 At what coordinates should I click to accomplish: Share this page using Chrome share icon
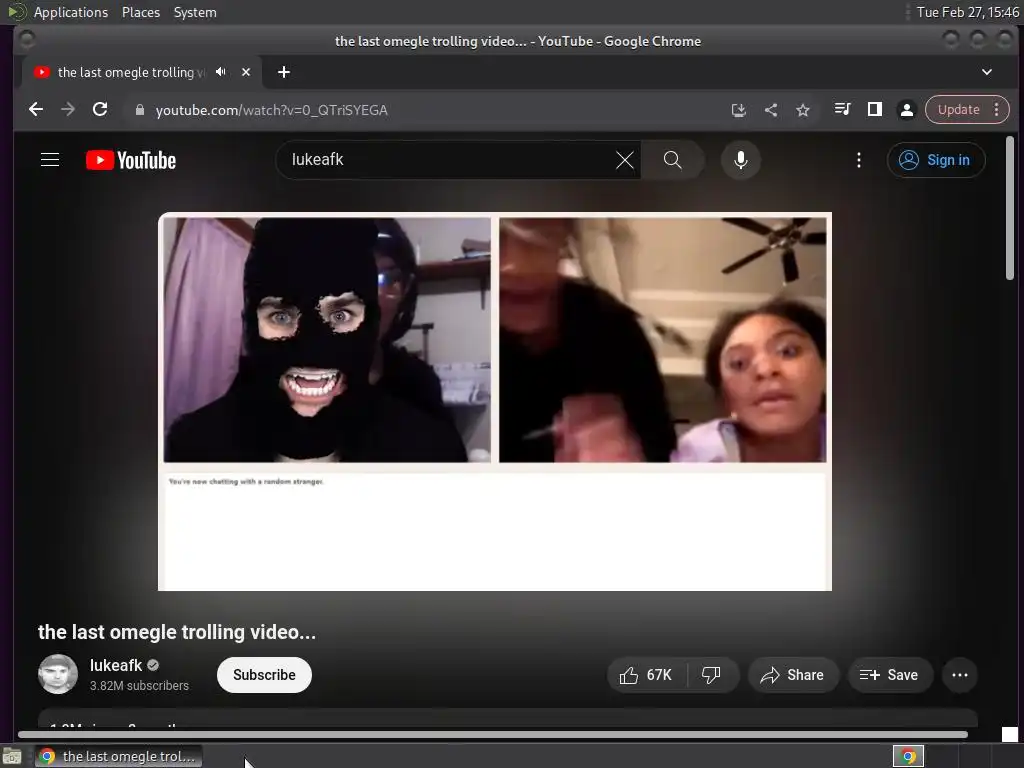(x=771, y=110)
